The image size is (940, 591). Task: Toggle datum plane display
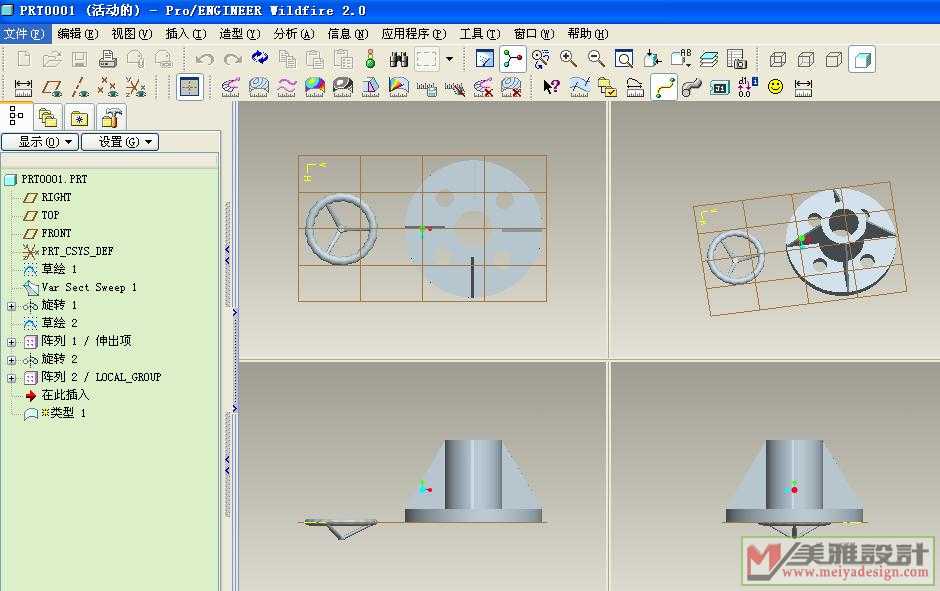(x=51, y=88)
